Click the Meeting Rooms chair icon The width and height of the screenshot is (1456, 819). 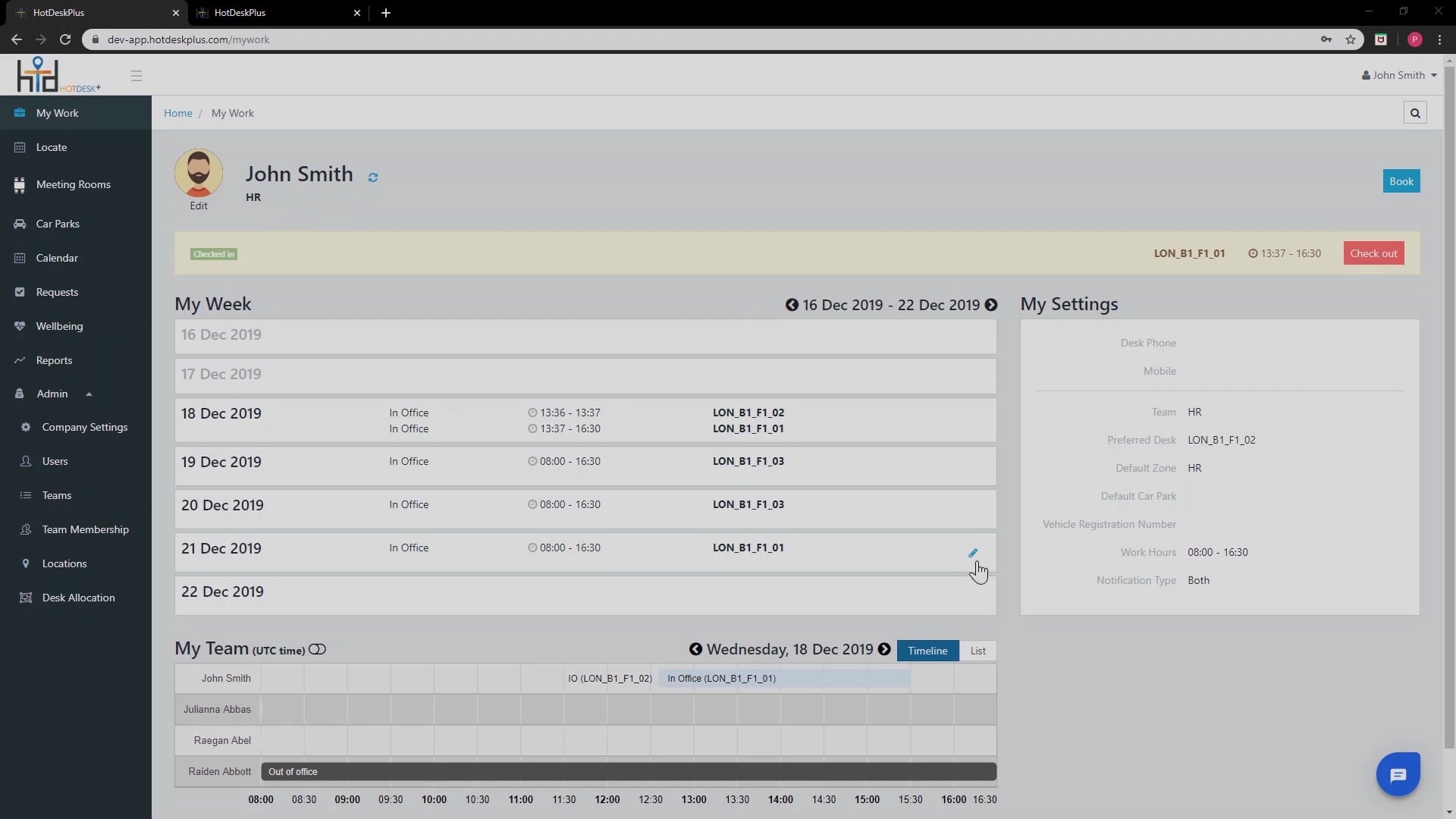pyautogui.click(x=20, y=184)
